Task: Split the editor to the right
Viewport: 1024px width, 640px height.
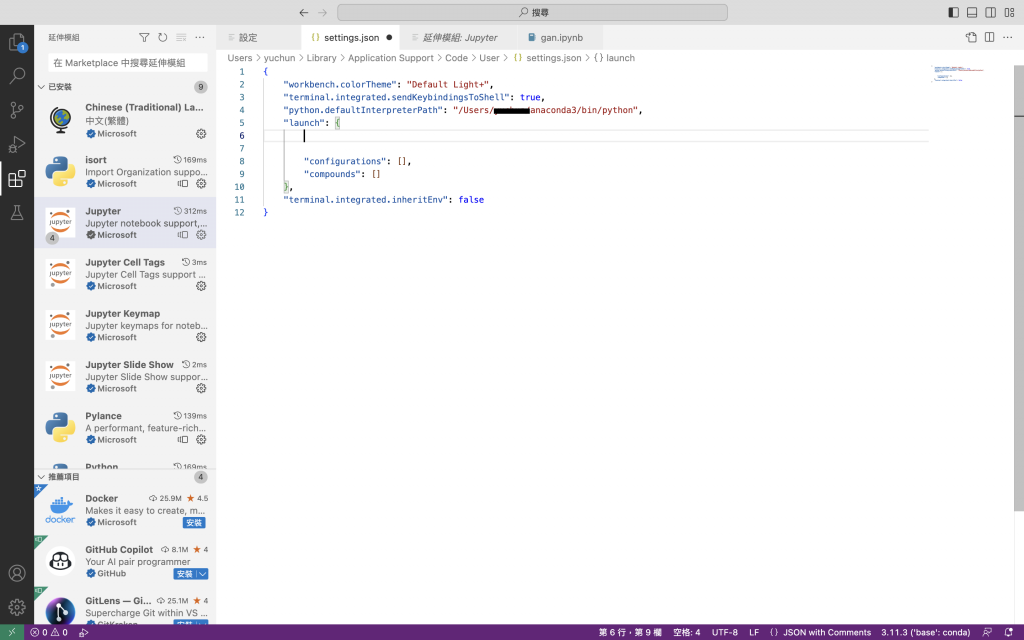Action: pyautogui.click(x=989, y=37)
